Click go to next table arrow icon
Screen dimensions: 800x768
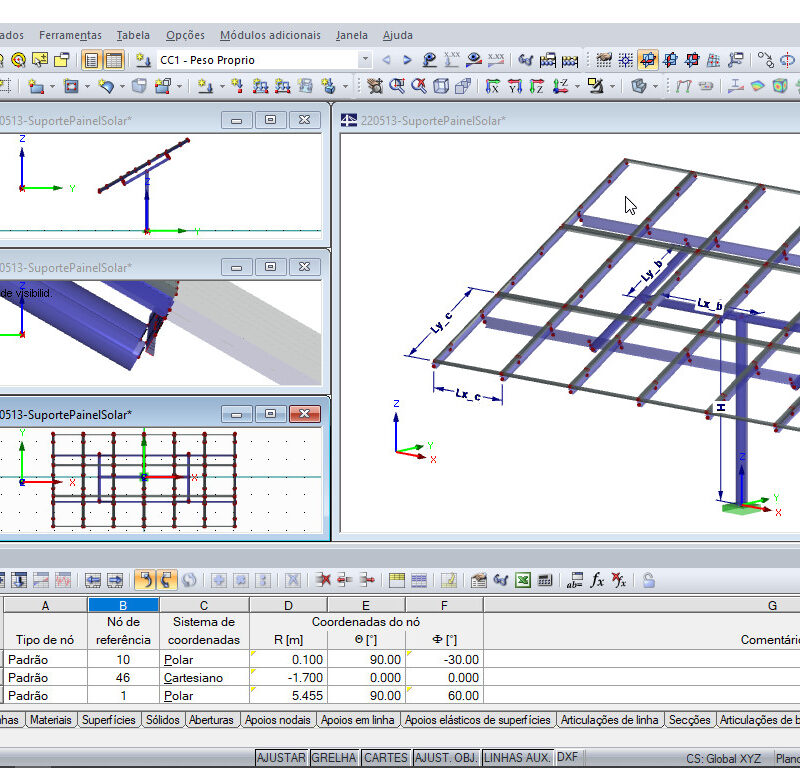[115, 580]
